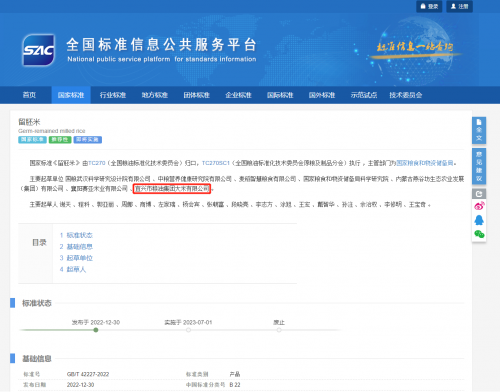The height and width of the screenshot is (392, 500).
Task: Click the 标准类别 value 产品
Action: (x=235, y=374)
